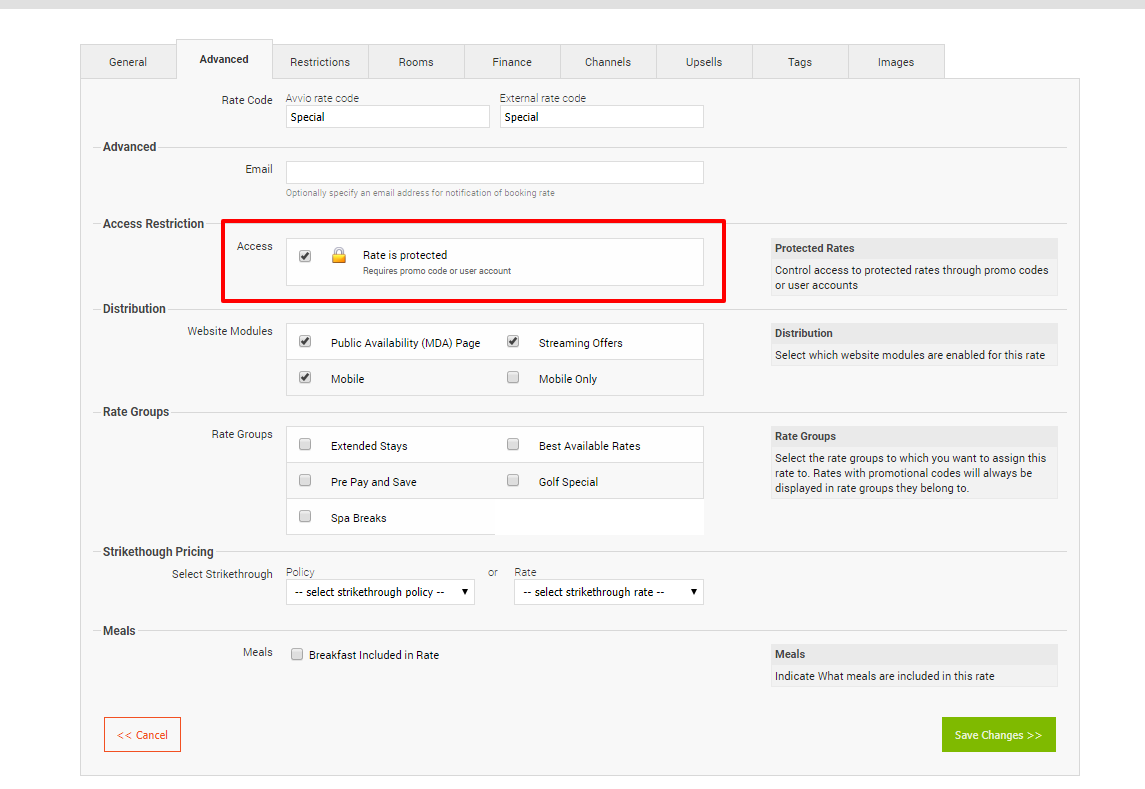The image size is (1145, 789).
Task: View the Upsells tab
Action: pos(704,62)
